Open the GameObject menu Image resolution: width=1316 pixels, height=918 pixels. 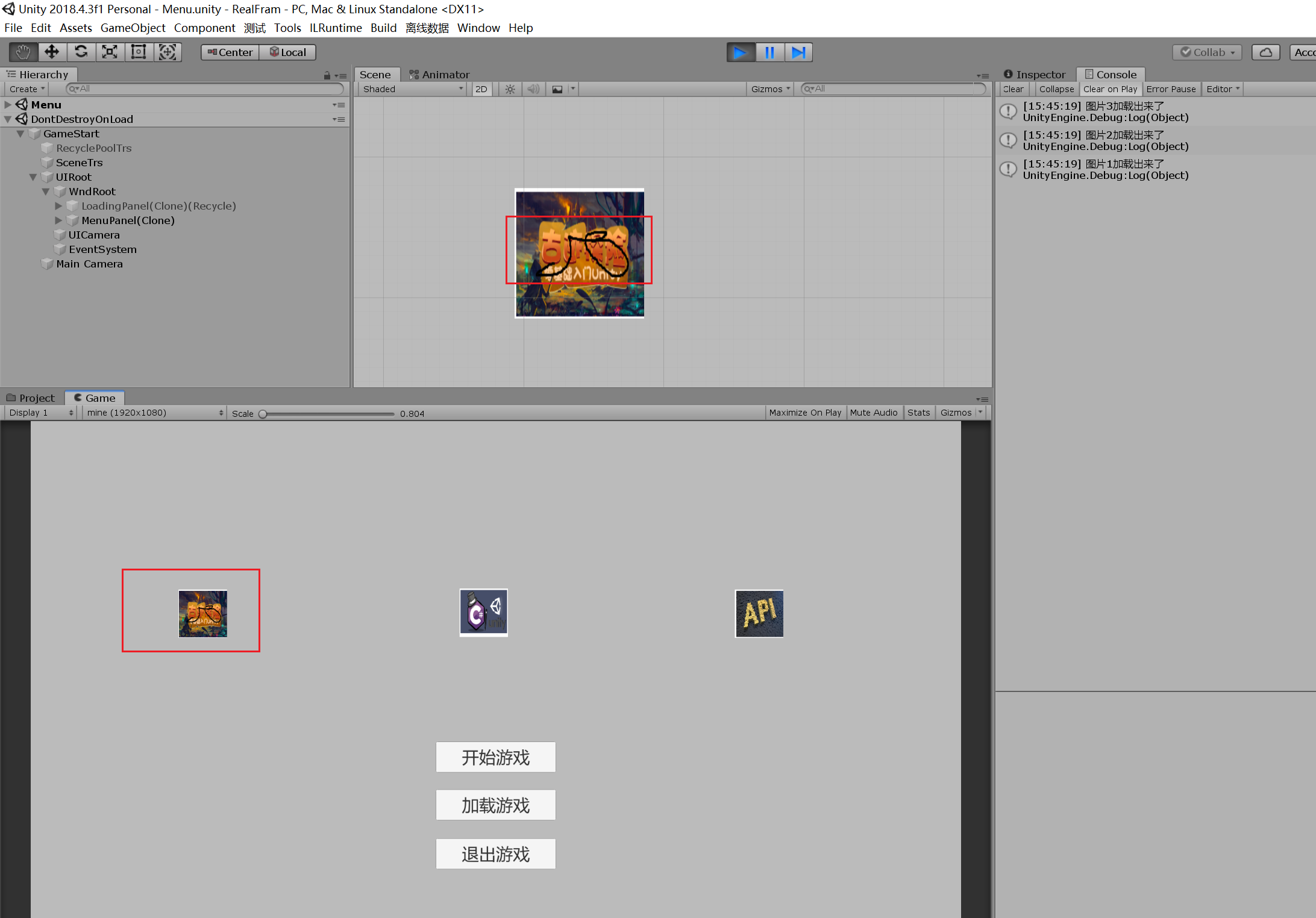[x=133, y=28]
